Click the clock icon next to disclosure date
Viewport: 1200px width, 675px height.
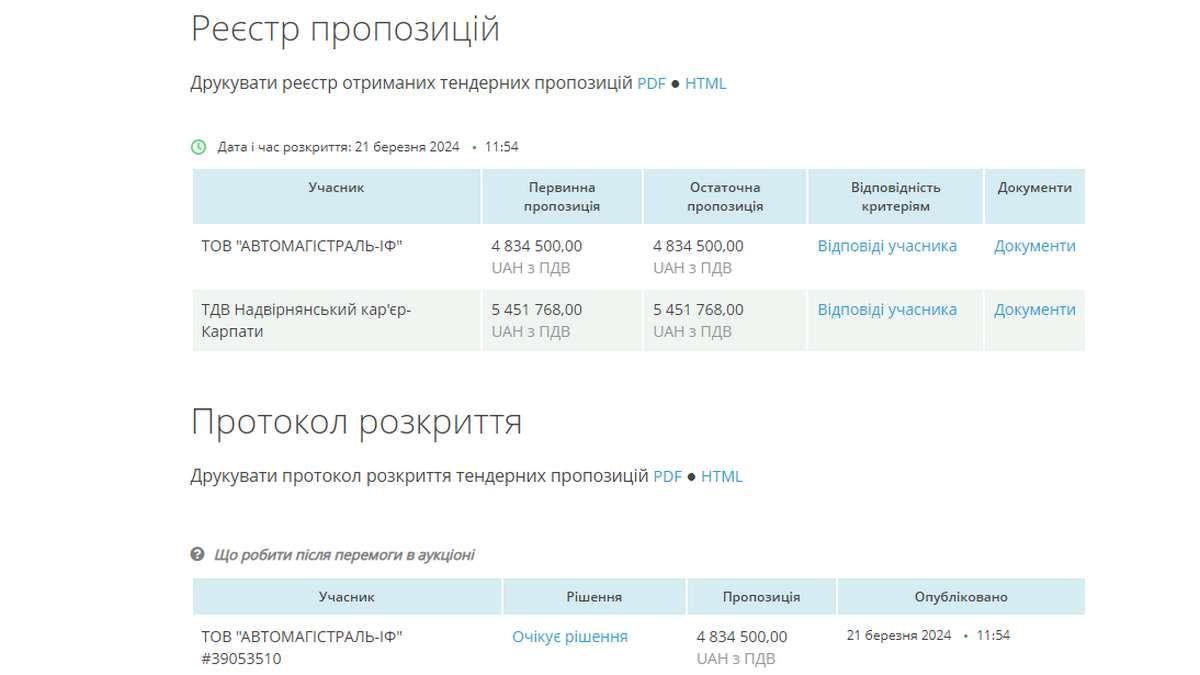(198, 145)
